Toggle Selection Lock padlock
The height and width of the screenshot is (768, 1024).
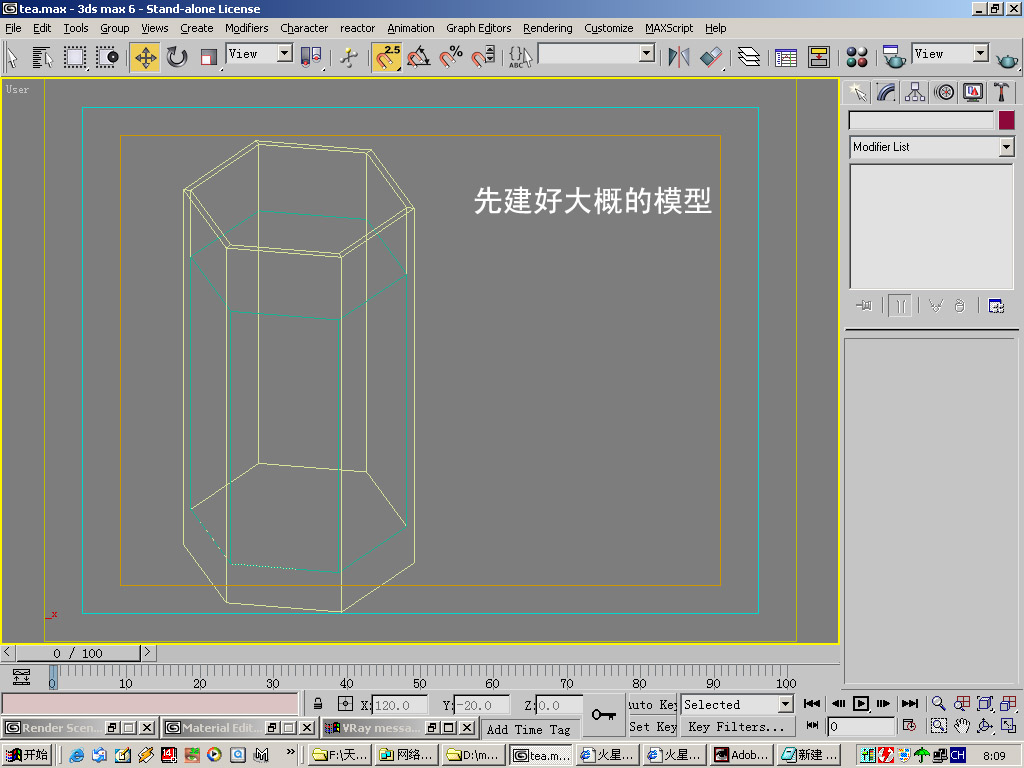[x=317, y=704]
